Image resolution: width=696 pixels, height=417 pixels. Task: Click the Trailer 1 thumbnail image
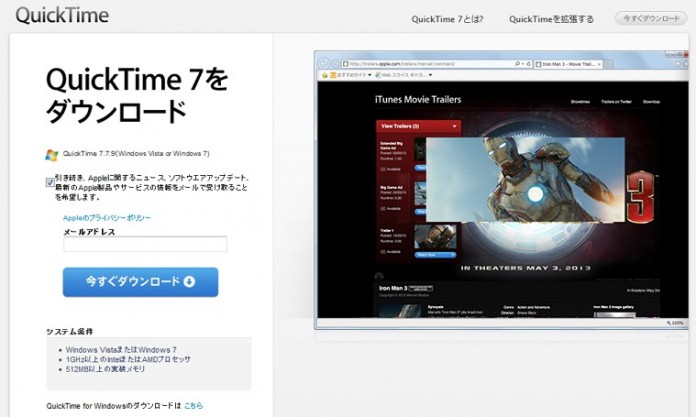(435, 237)
